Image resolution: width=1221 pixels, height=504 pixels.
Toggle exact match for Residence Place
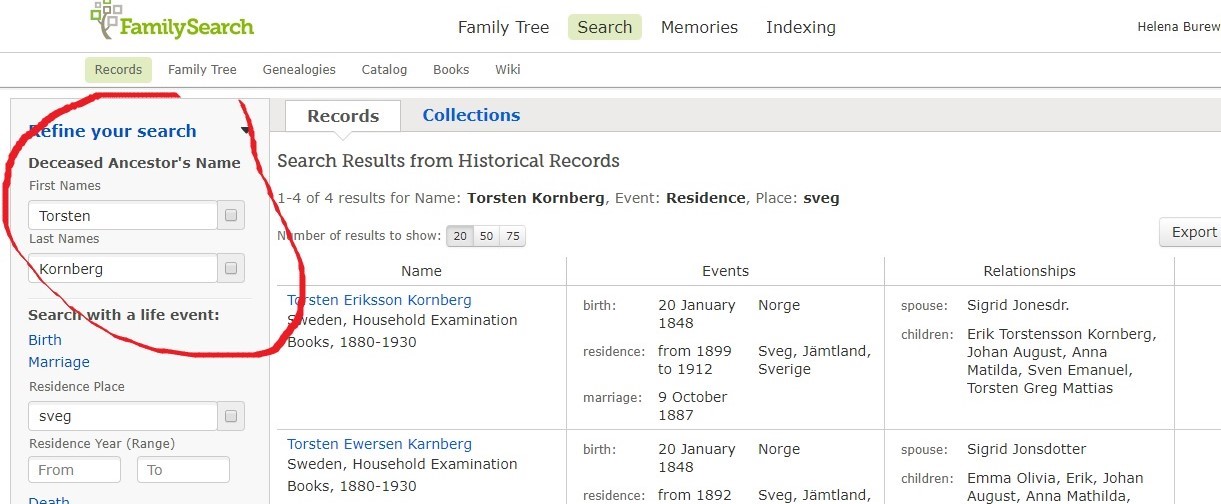pos(231,416)
